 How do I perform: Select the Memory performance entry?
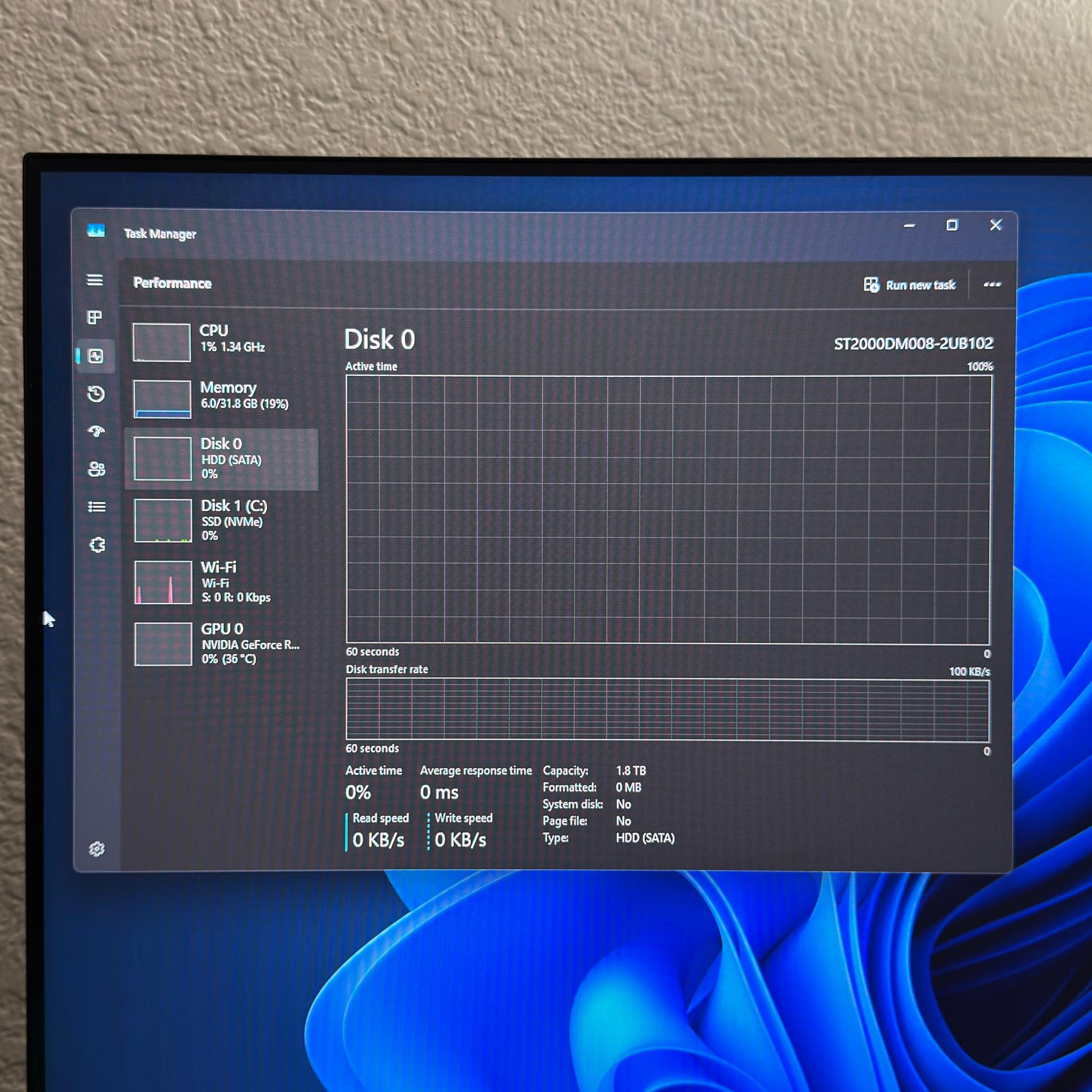pos(222,399)
